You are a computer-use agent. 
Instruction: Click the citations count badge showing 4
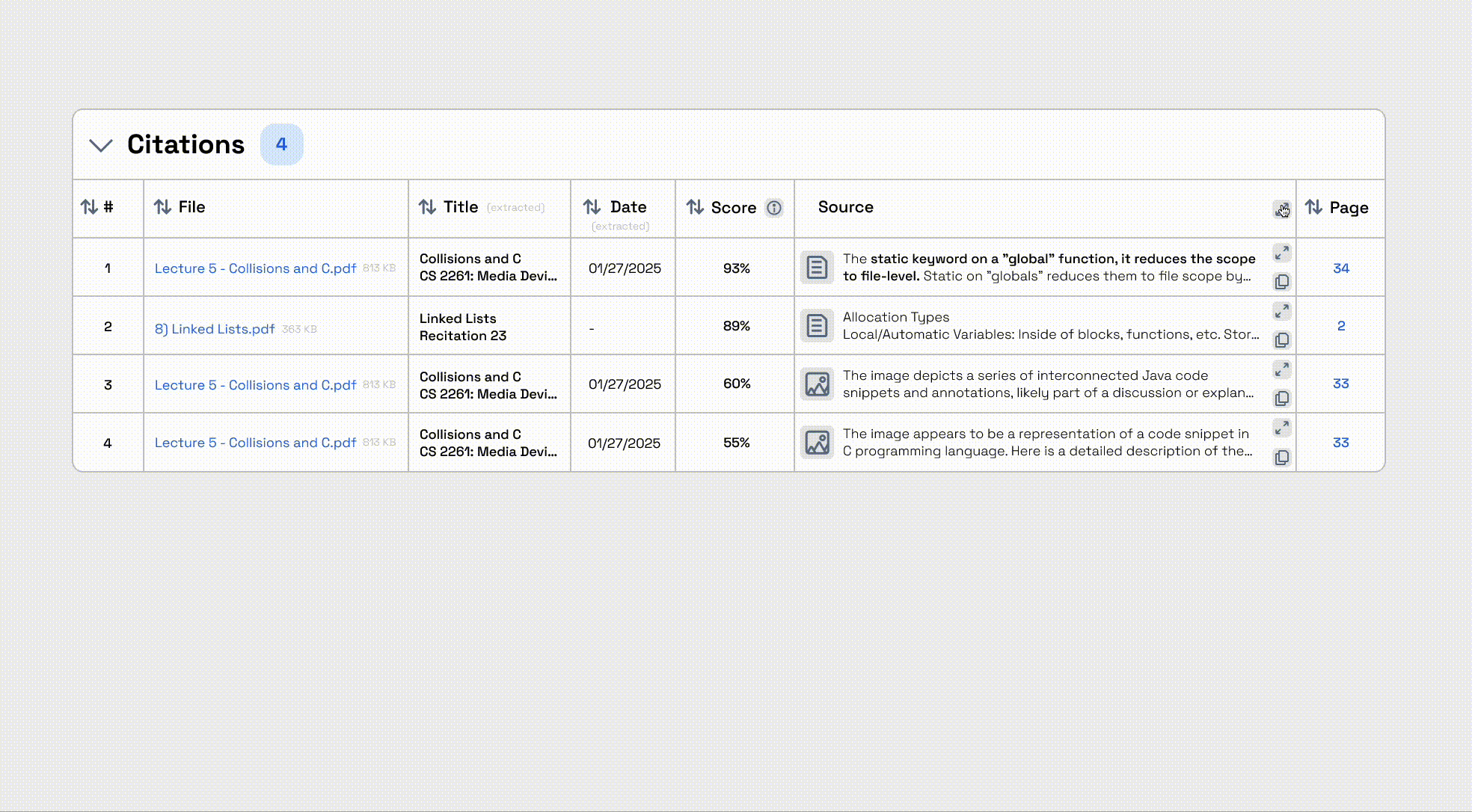point(281,144)
